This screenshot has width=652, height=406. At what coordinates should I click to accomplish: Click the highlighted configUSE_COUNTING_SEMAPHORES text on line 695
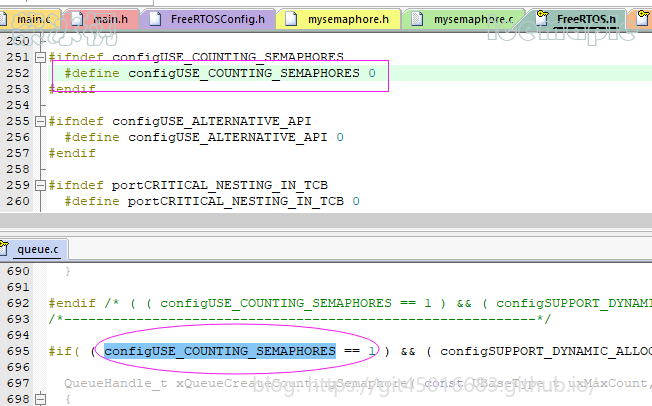click(219, 351)
